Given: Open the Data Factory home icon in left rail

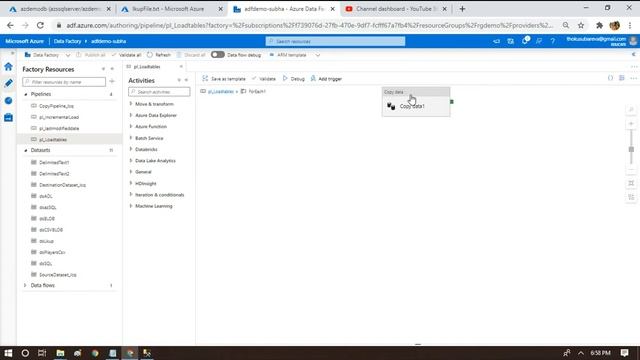Looking at the screenshot, I should pos(8,67).
